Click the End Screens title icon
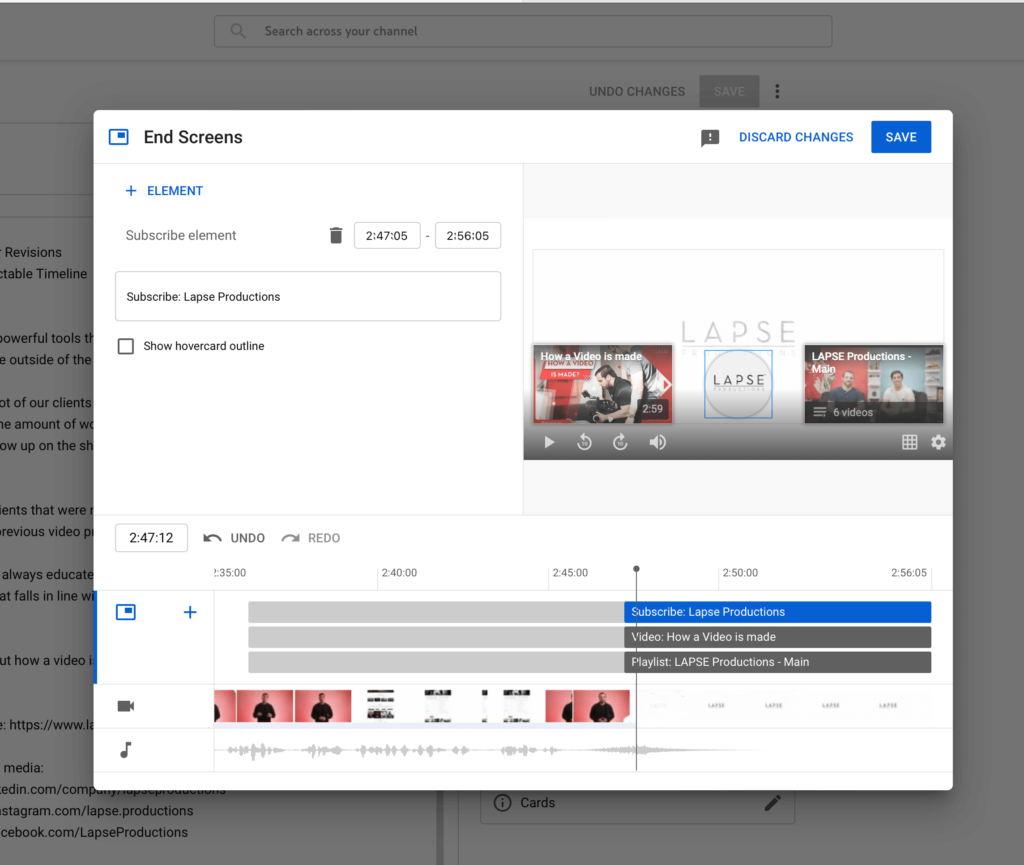The width and height of the screenshot is (1024, 865). point(119,137)
